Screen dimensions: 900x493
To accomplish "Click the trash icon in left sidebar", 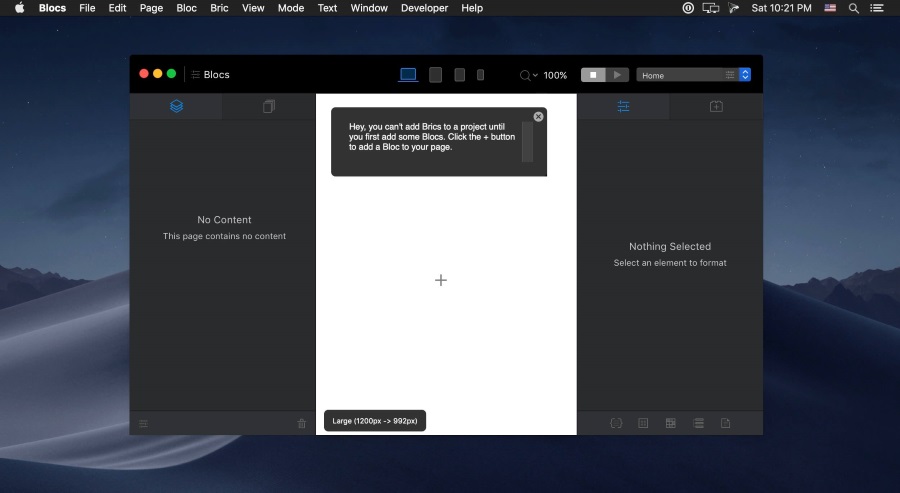I will click(302, 424).
